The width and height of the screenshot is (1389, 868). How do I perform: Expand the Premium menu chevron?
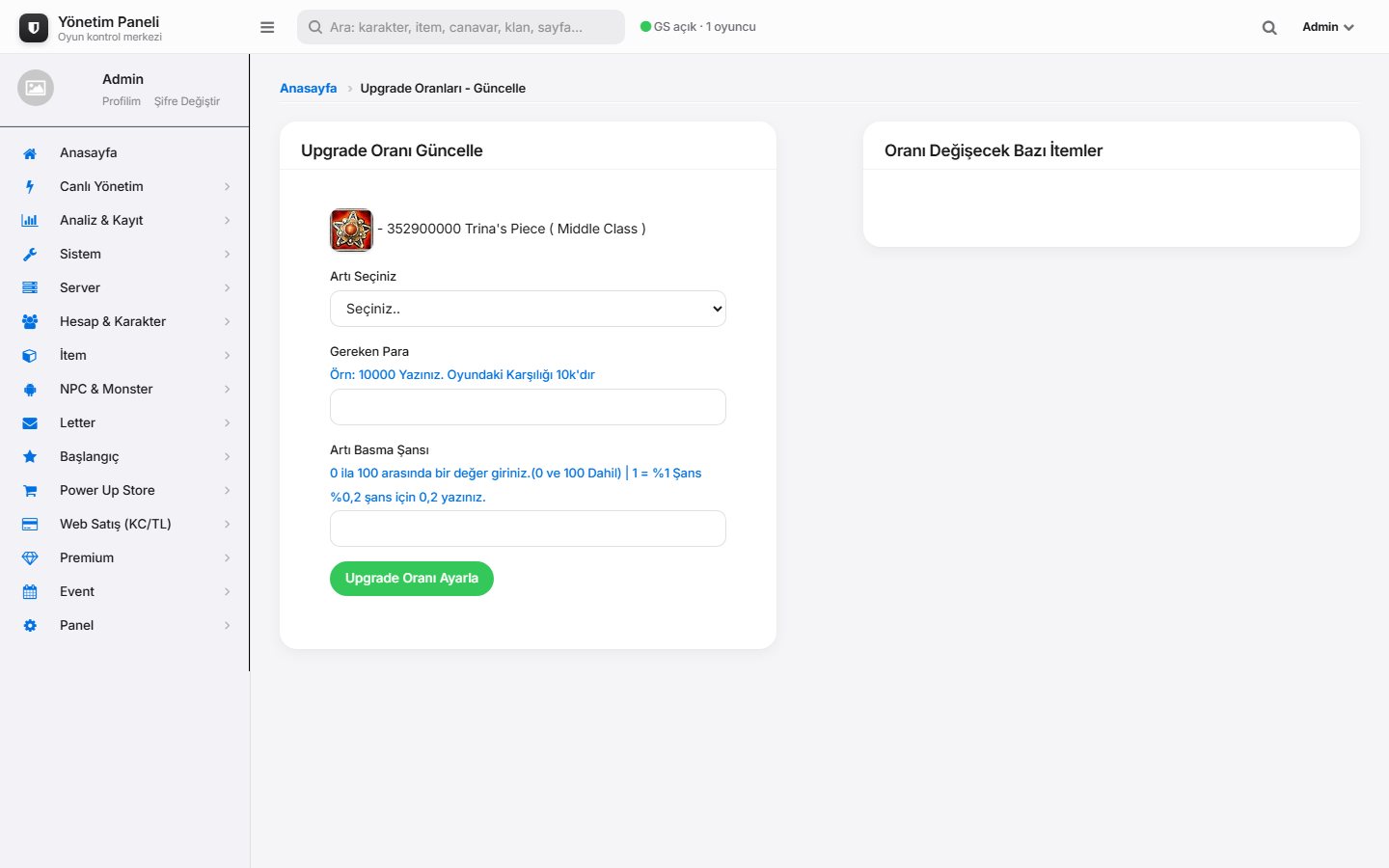(228, 558)
